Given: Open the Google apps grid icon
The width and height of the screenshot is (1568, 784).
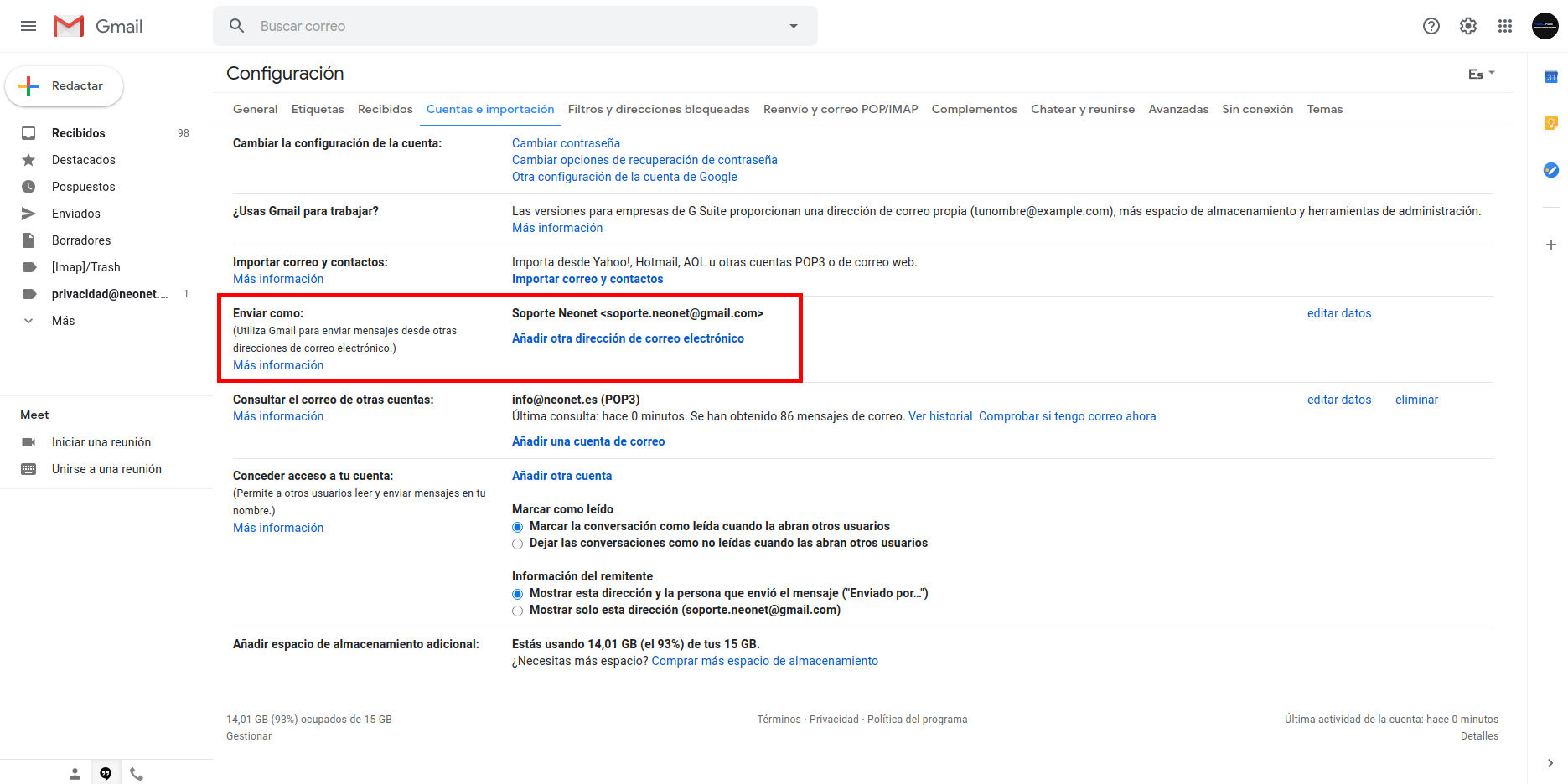Looking at the screenshot, I should pos(1504,26).
